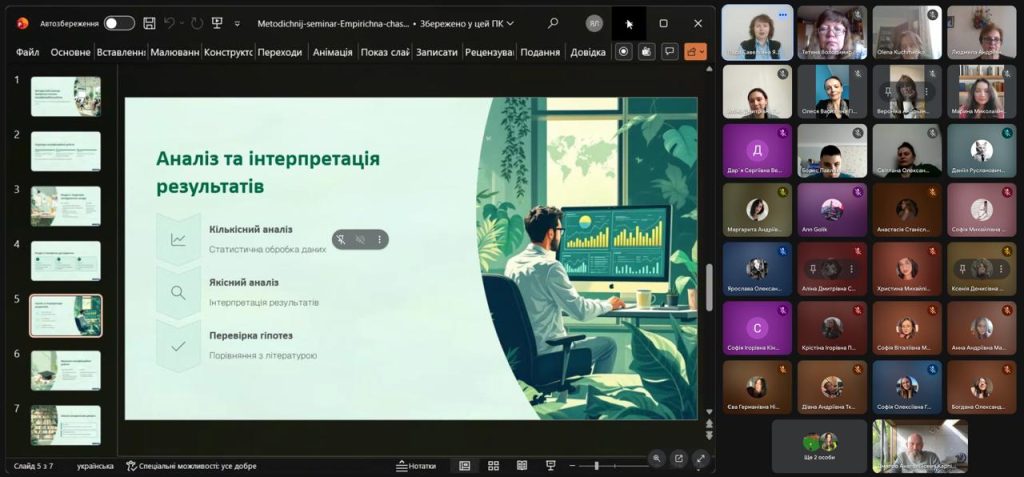
Task: Open the saved location dropdown beside file name
Action: coord(510,23)
